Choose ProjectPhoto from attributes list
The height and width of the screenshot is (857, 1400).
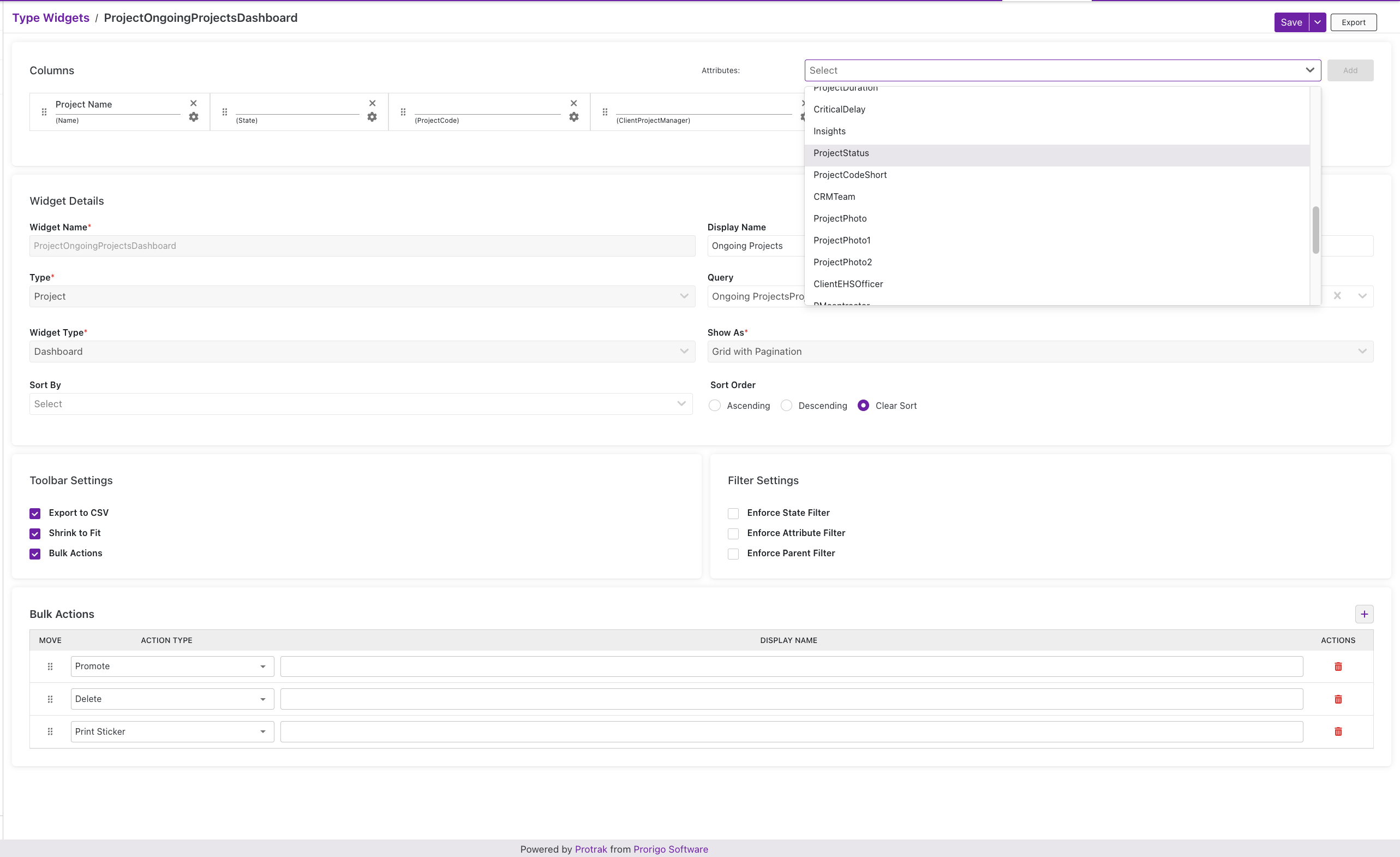[x=1057, y=219]
